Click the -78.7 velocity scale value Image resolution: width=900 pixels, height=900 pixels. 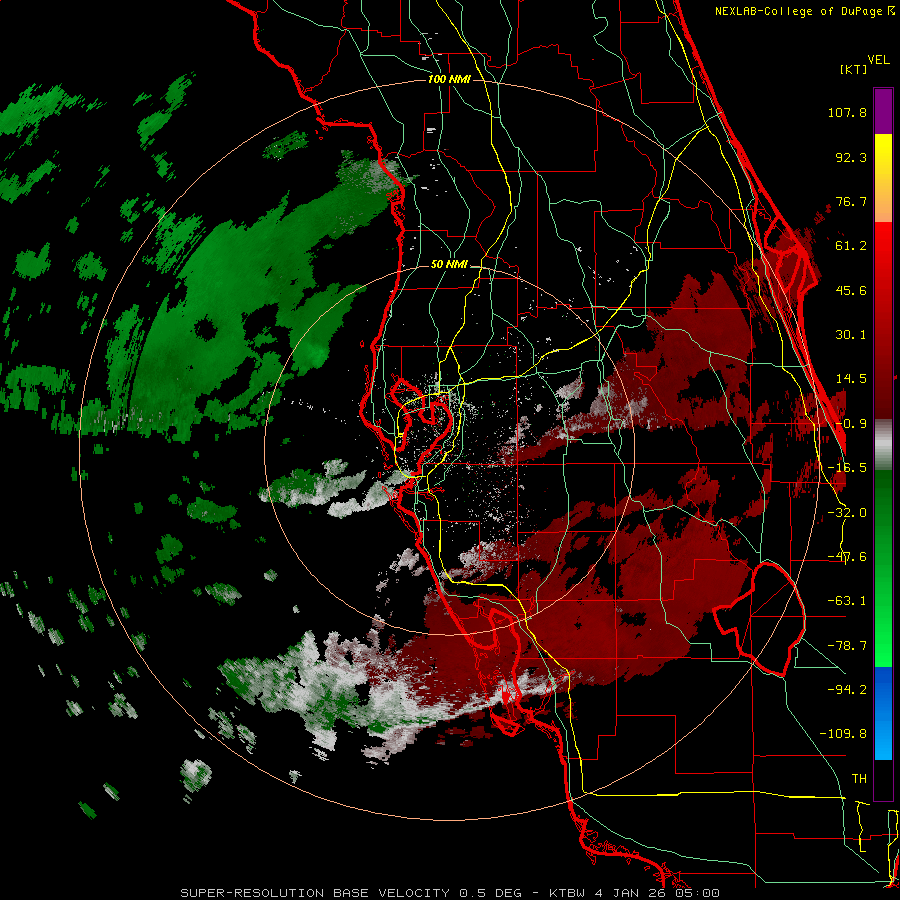coord(847,646)
